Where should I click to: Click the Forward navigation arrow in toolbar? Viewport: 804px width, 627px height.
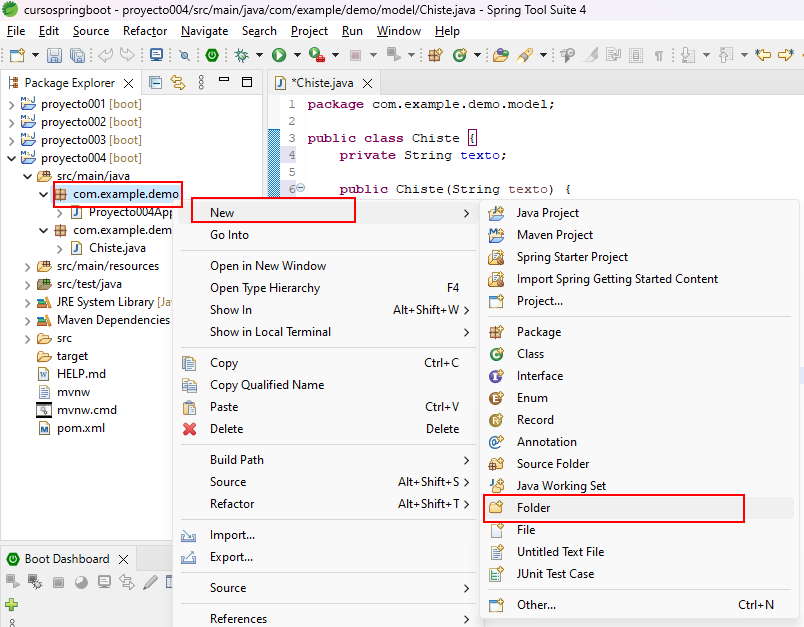click(786, 54)
